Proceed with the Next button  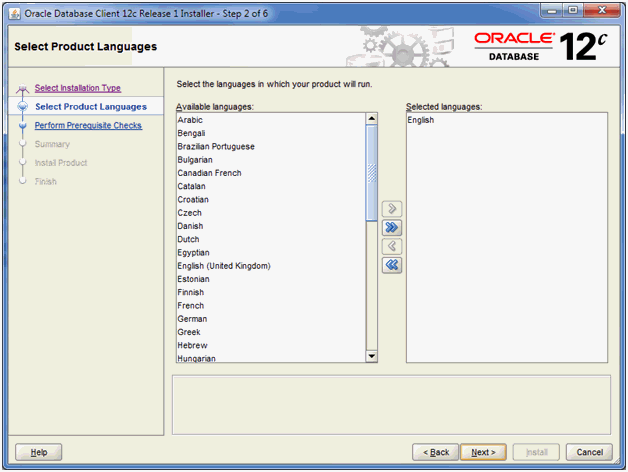(x=483, y=452)
